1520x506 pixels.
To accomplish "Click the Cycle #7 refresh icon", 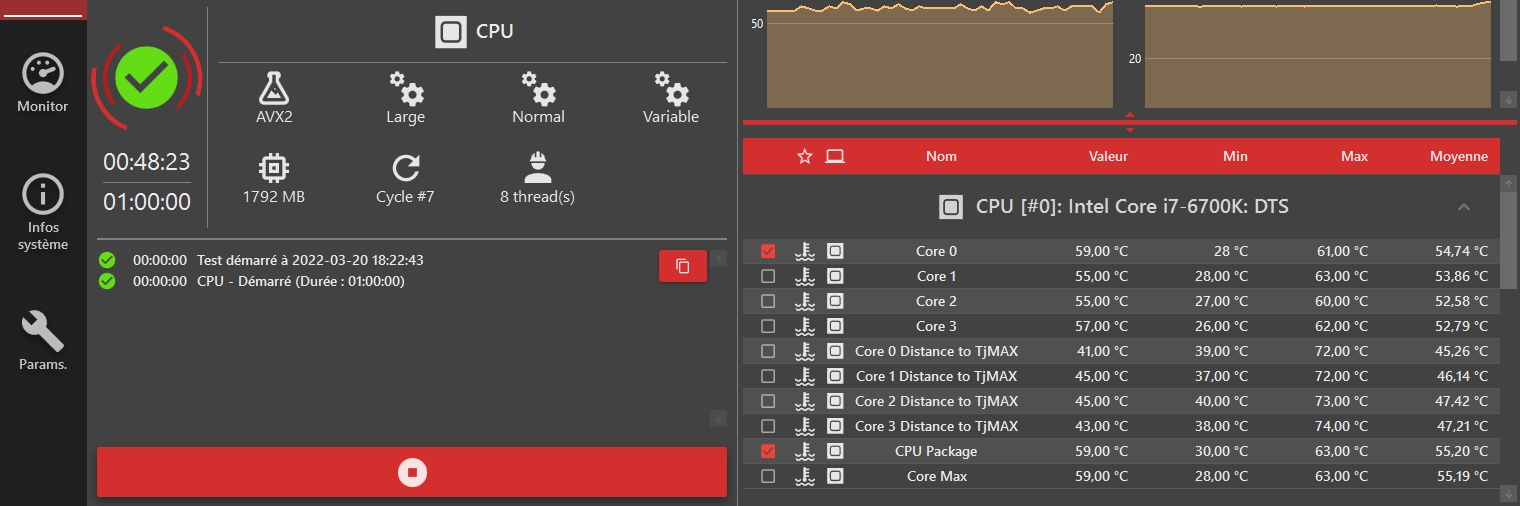I will click(405, 168).
